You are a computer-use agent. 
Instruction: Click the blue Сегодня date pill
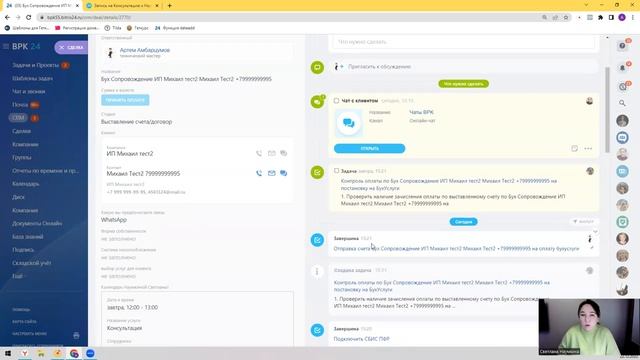pyautogui.click(x=463, y=222)
